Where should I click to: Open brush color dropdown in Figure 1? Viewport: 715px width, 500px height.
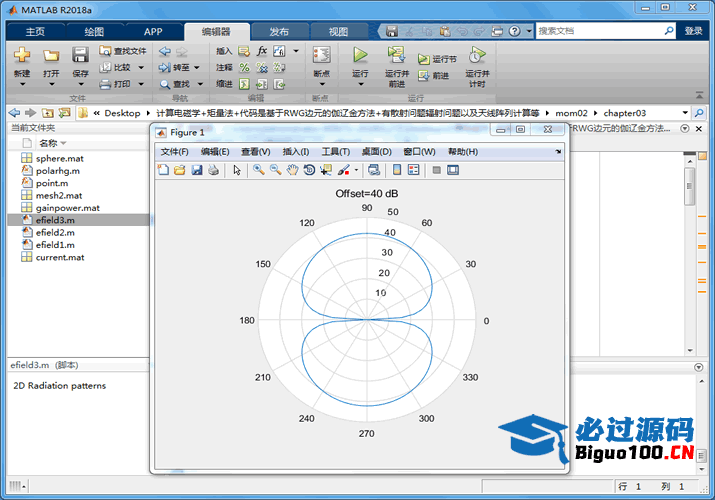[x=356, y=170]
